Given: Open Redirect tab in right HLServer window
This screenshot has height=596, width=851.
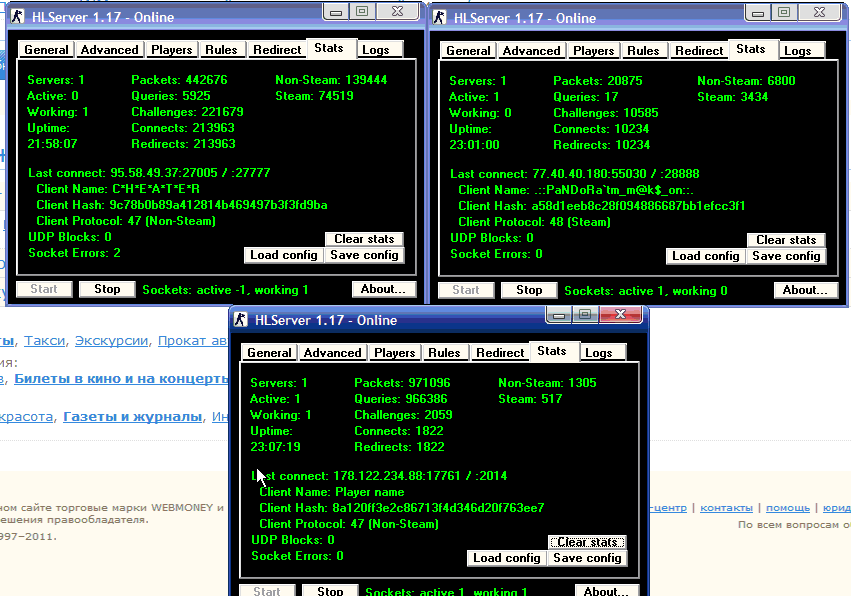Looking at the screenshot, I should coord(699,51).
